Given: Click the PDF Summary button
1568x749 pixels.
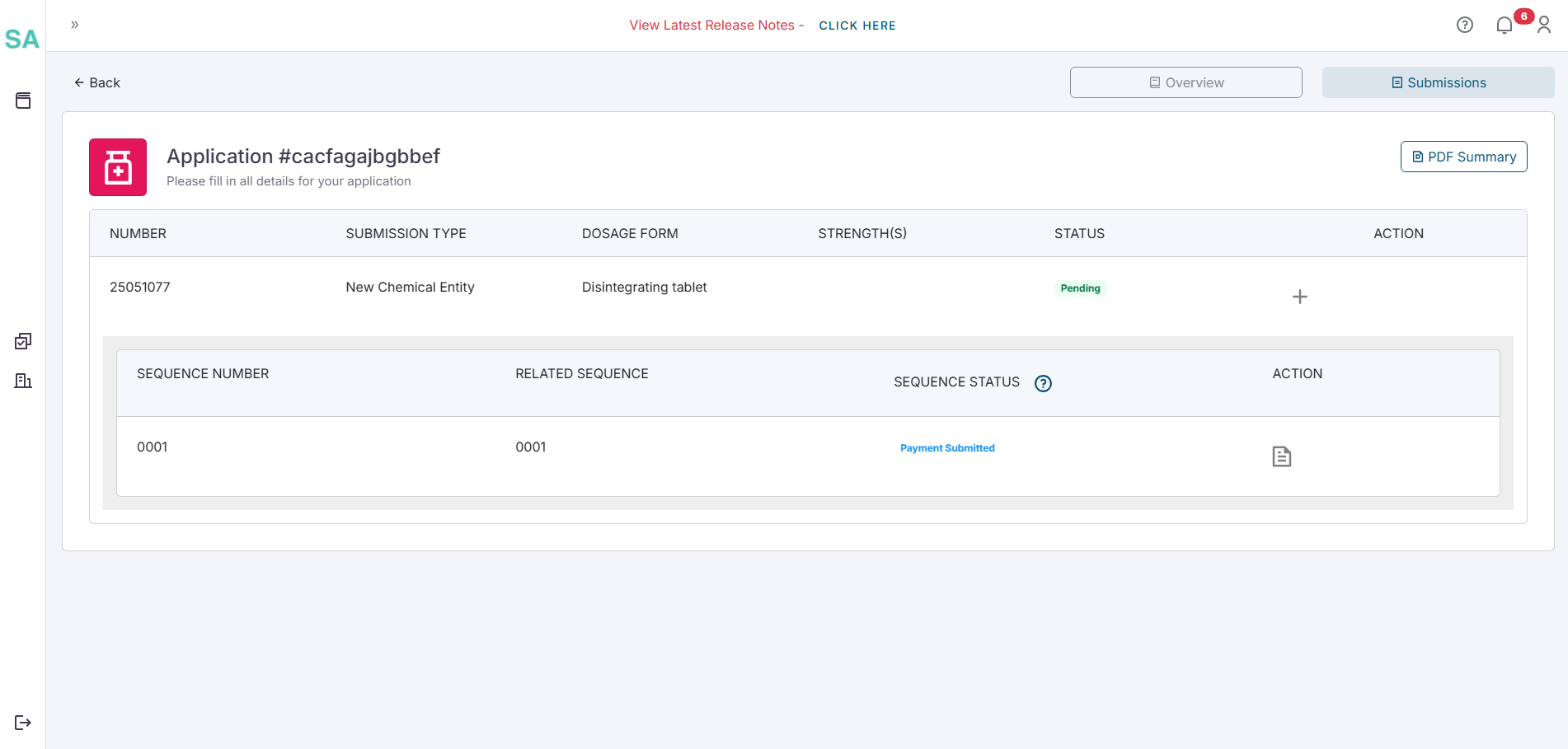Looking at the screenshot, I should coord(1463,157).
